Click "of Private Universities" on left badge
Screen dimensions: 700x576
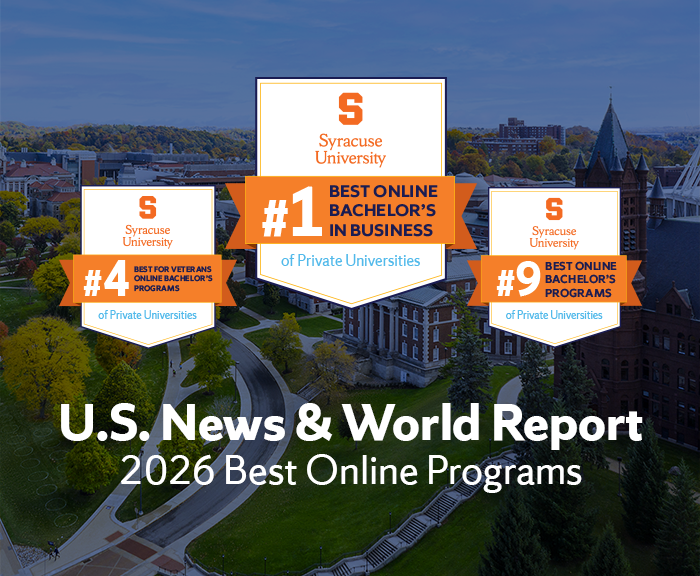click(x=148, y=315)
